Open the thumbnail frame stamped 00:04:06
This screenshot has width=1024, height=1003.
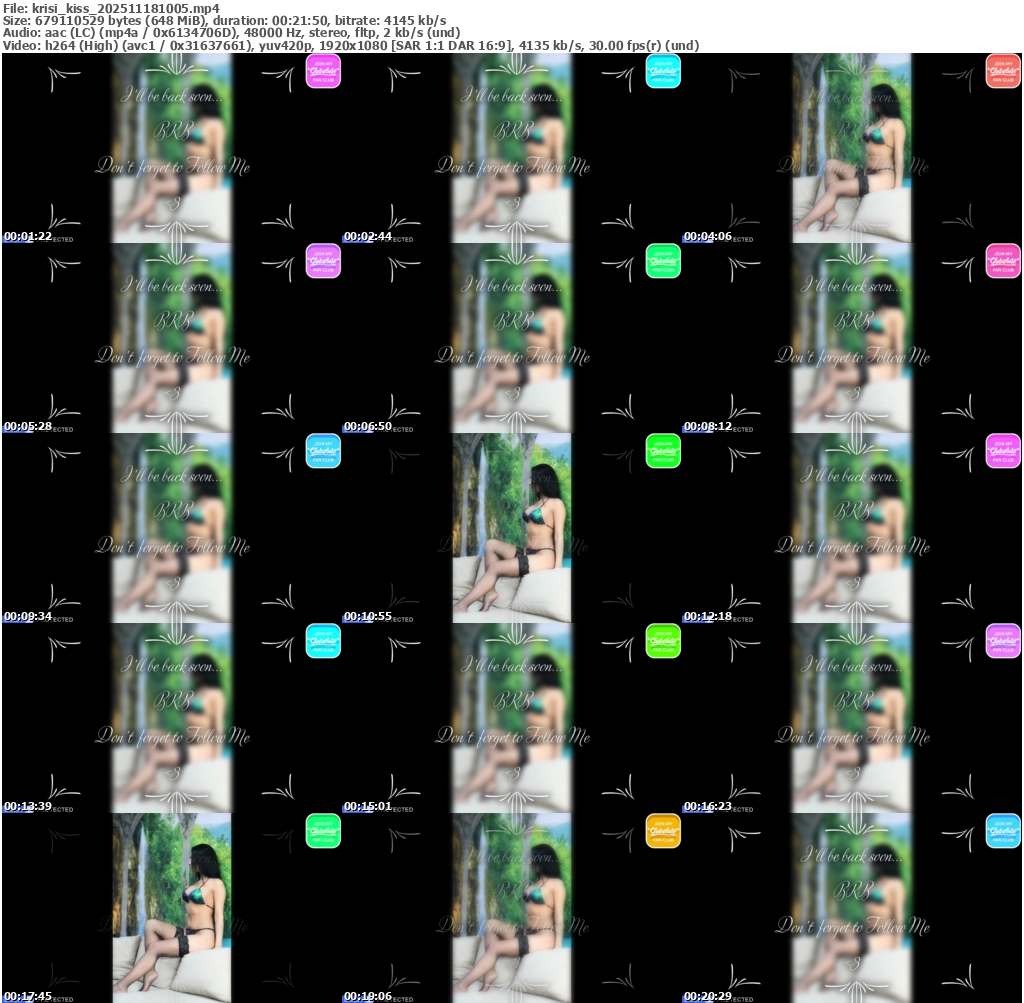click(x=852, y=148)
